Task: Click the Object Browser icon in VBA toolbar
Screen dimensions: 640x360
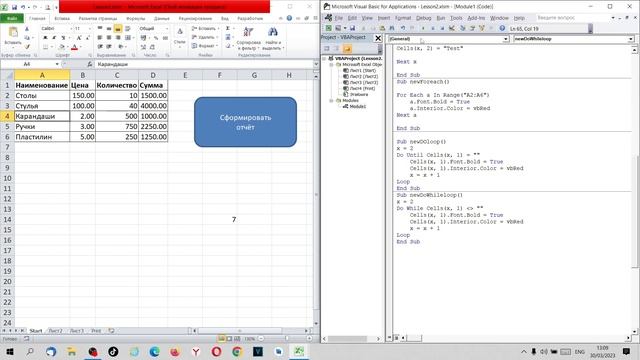Action: click(x=482, y=28)
